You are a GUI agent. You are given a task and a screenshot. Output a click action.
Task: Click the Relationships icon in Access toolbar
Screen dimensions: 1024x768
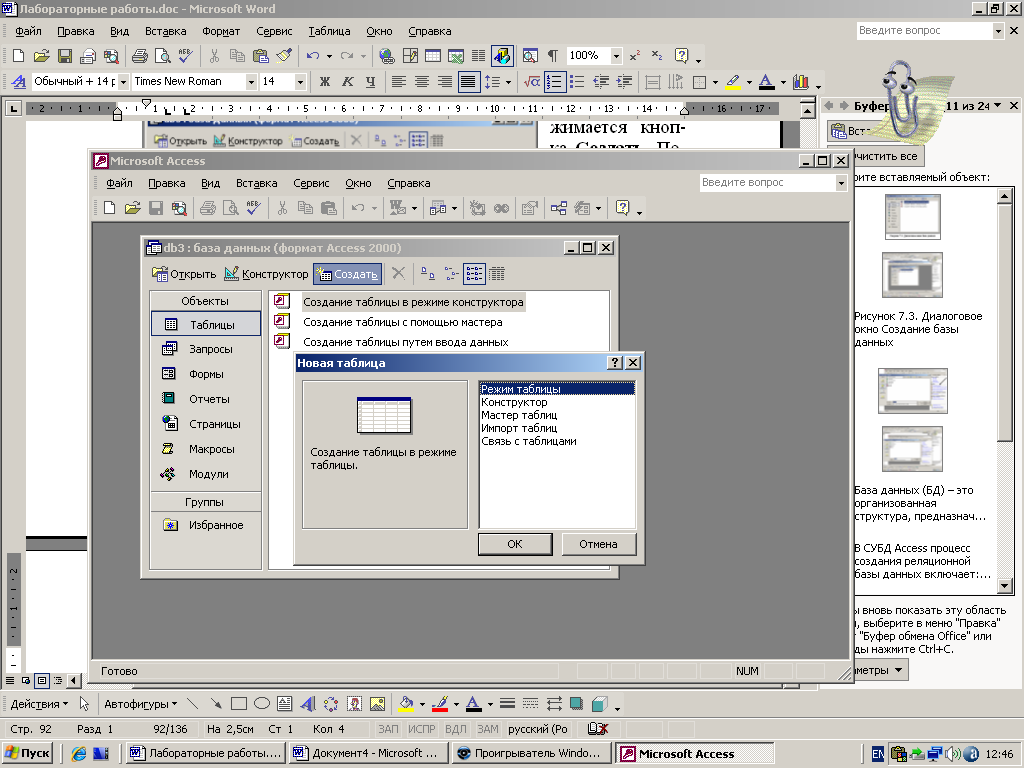[x=558, y=208]
